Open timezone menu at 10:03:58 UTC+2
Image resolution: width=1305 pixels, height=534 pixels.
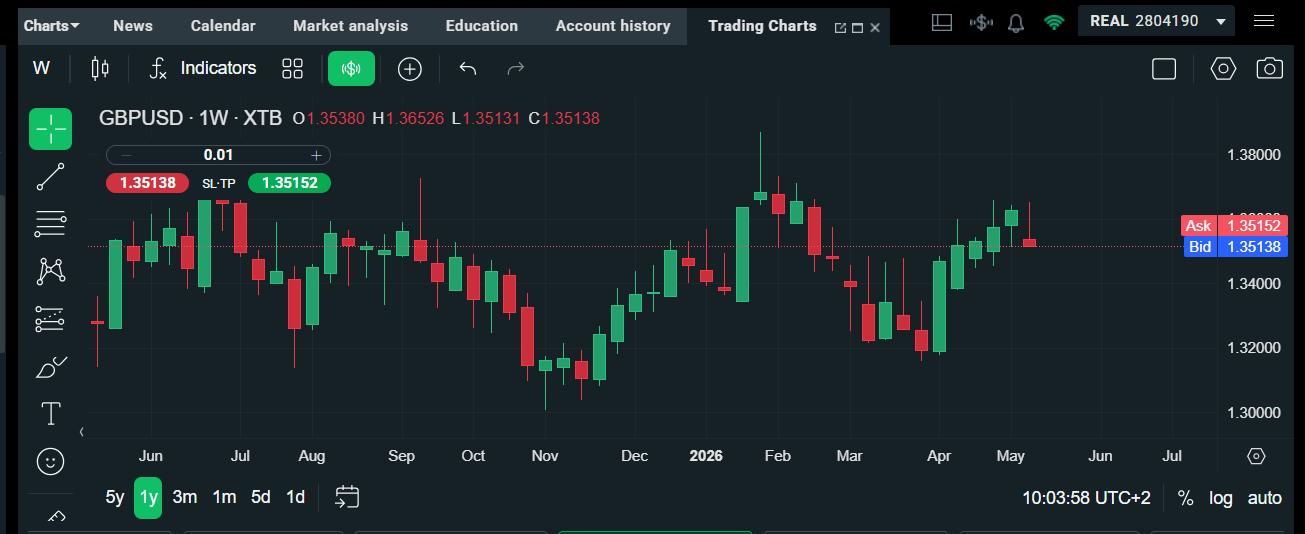[x=1086, y=497]
